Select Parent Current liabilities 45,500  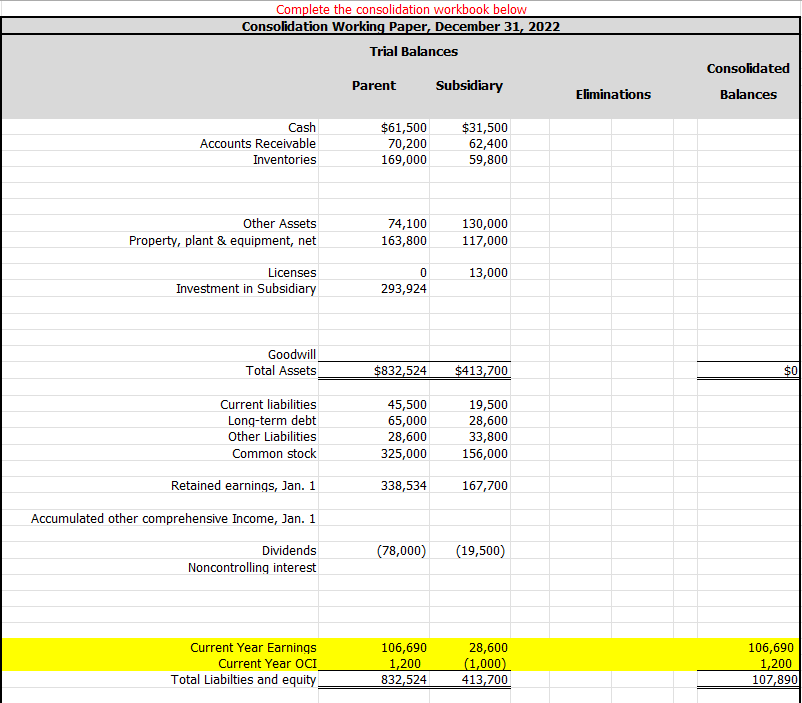coord(407,405)
